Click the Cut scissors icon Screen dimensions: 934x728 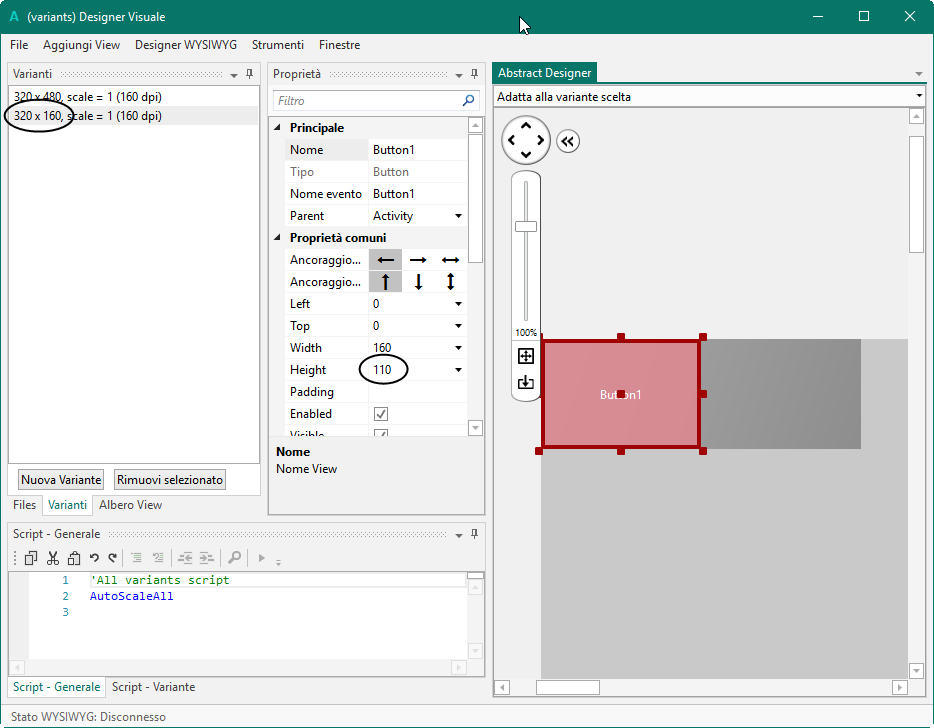(53, 558)
